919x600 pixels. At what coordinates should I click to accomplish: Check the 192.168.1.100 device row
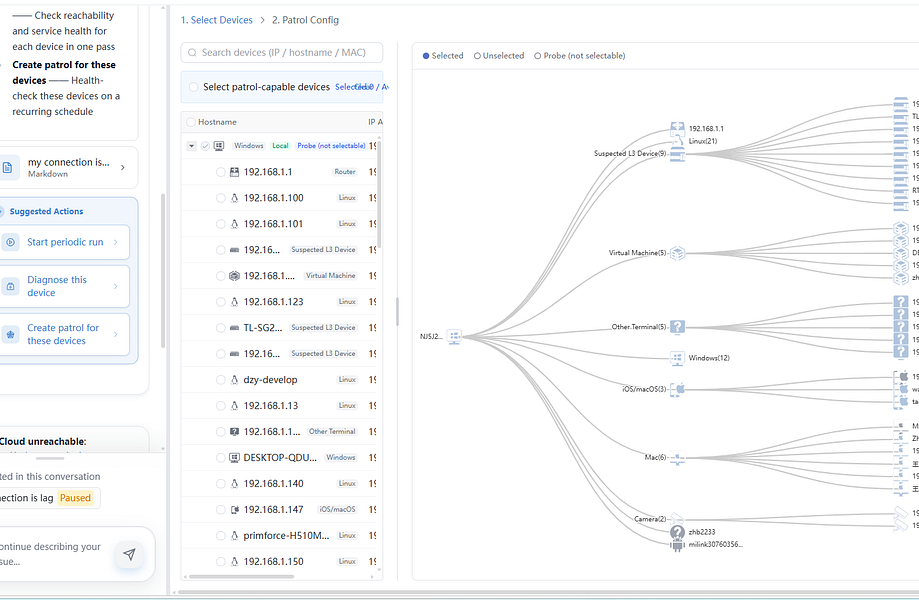220,198
